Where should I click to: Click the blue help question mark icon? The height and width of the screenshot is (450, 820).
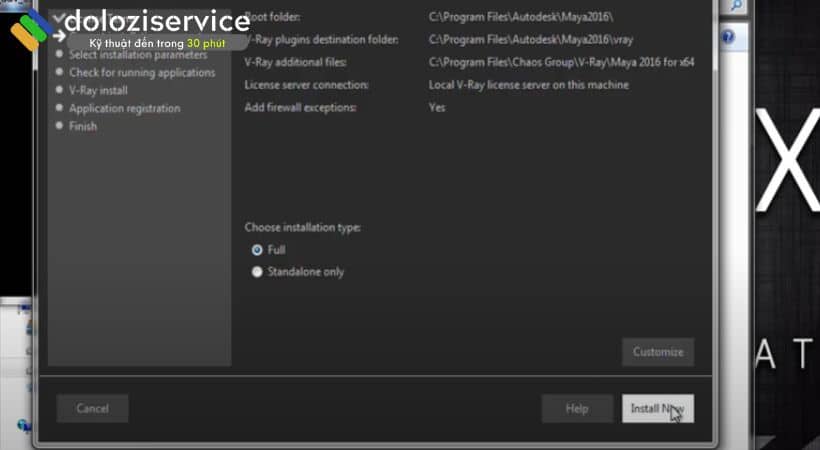pyautogui.click(x=728, y=38)
